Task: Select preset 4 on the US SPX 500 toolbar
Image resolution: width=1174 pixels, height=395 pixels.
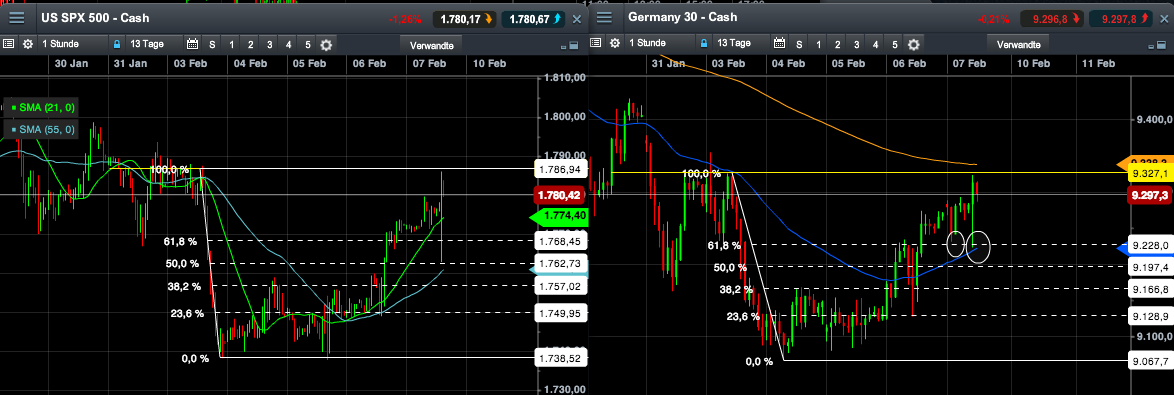Action: 289,44
